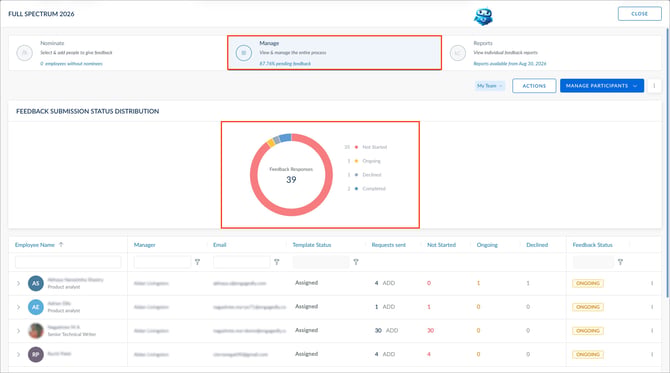Click ADD in the 30 requests row
This screenshot has width=670, height=373.
tap(392, 330)
